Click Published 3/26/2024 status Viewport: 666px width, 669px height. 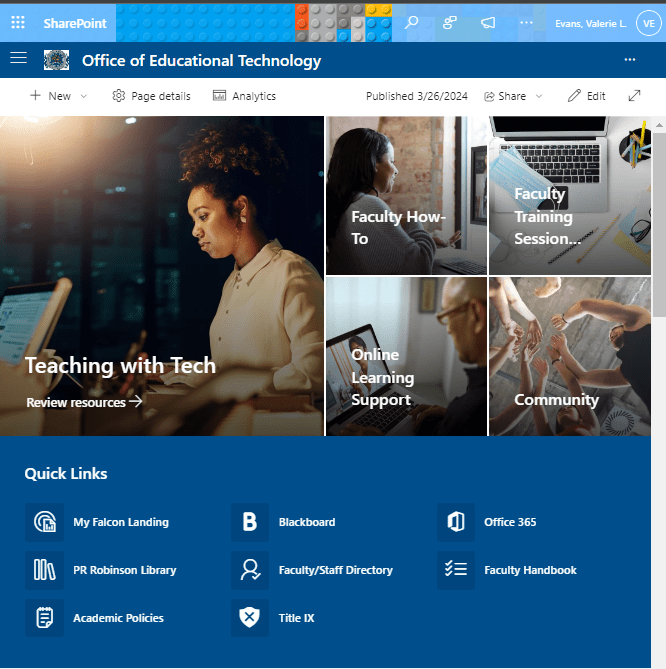coord(417,96)
